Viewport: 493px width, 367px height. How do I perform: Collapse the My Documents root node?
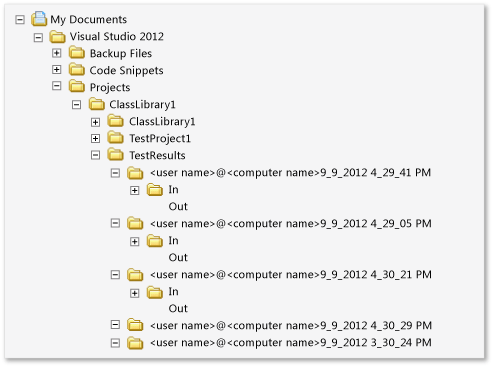(20, 20)
